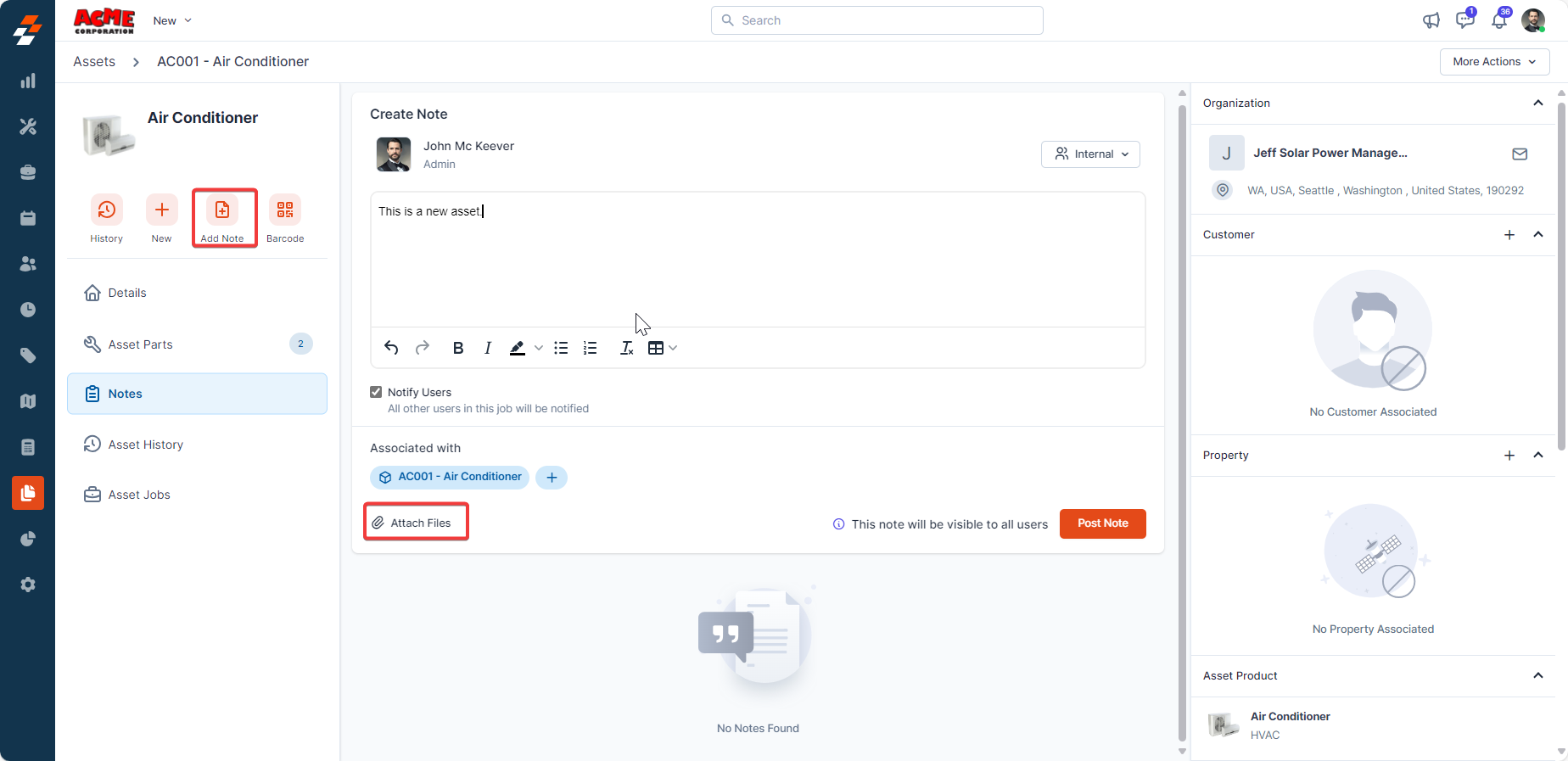
Task: Switch to the Asset History tab
Action: coord(197,445)
